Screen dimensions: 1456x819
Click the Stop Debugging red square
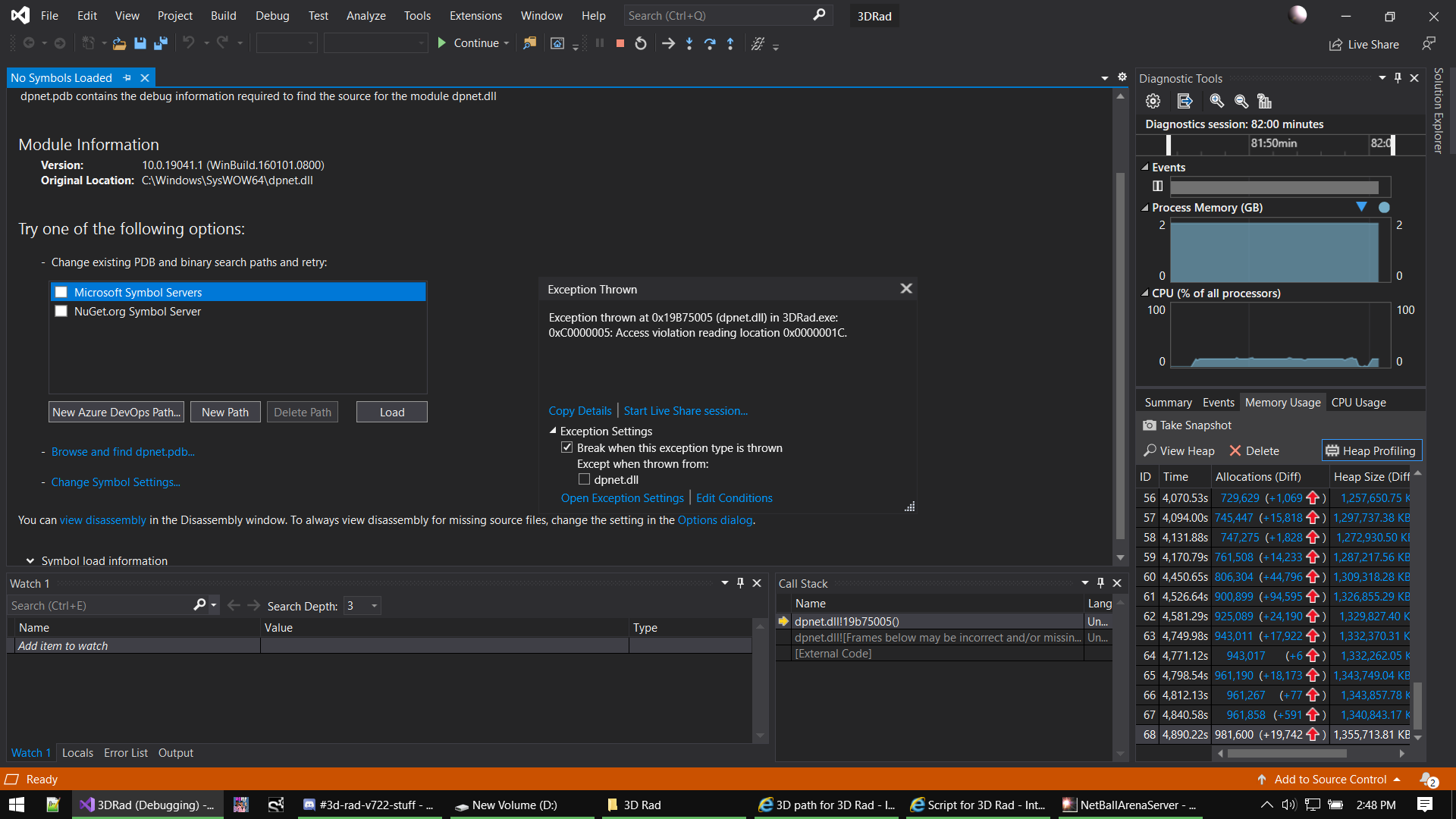pyautogui.click(x=620, y=44)
